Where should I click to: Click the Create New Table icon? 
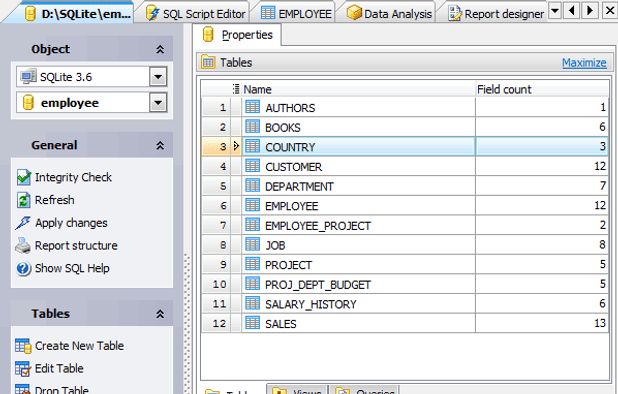(23, 346)
